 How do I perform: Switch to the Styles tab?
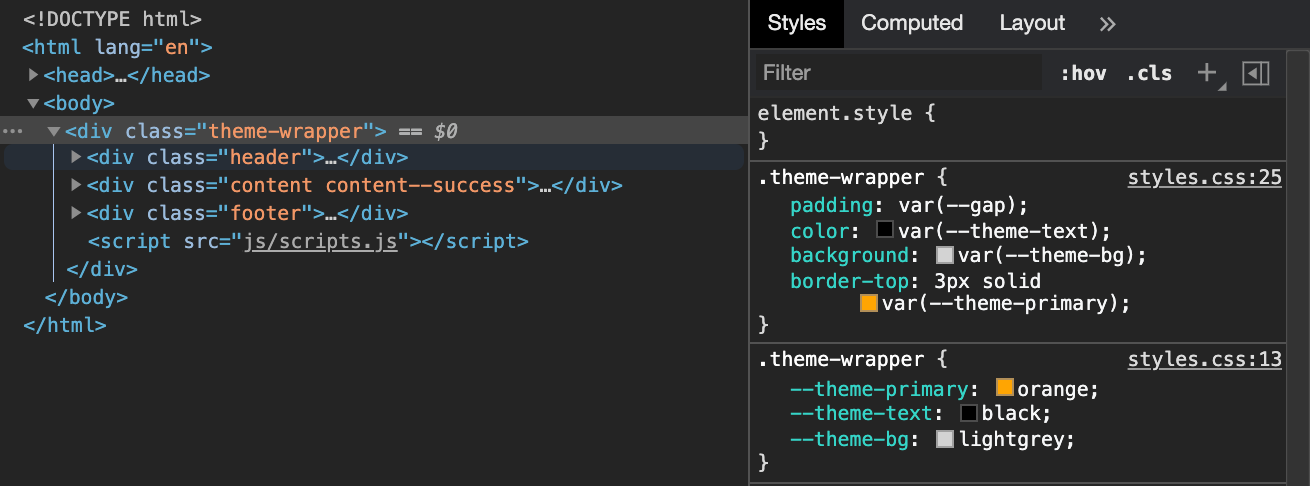(x=797, y=23)
